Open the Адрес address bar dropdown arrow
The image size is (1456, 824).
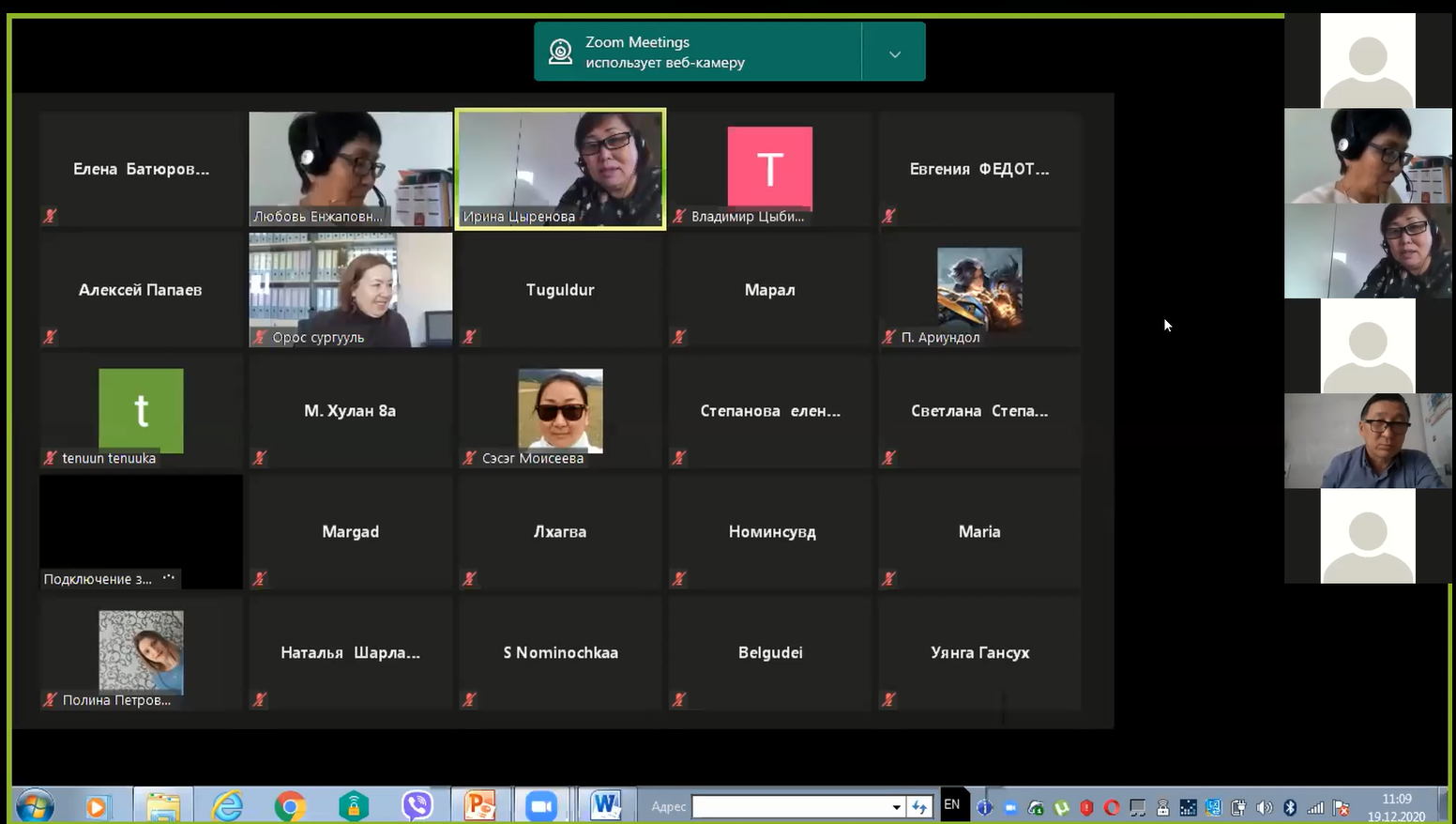tap(897, 807)
